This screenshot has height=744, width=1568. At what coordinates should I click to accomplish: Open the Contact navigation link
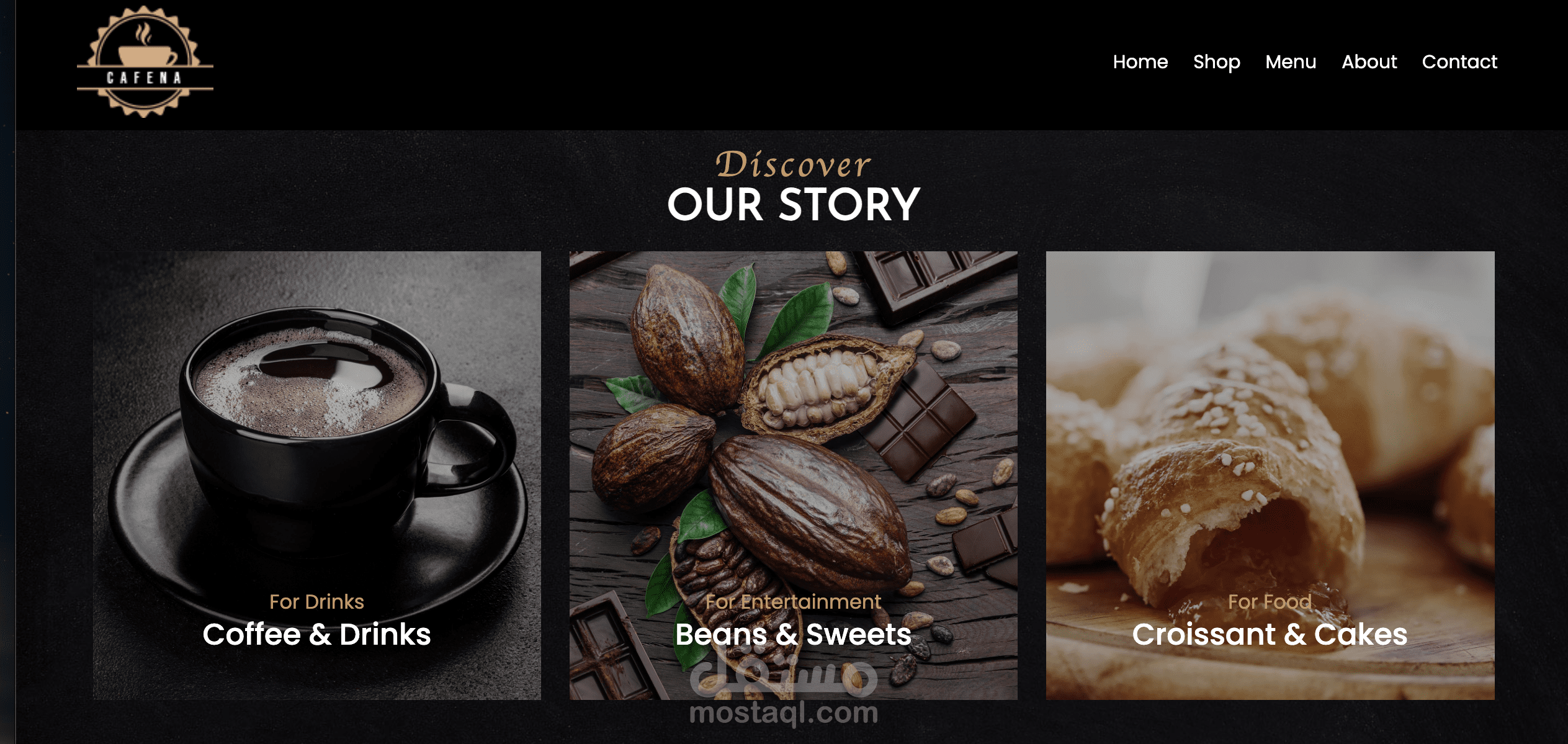pos(1459,62)
